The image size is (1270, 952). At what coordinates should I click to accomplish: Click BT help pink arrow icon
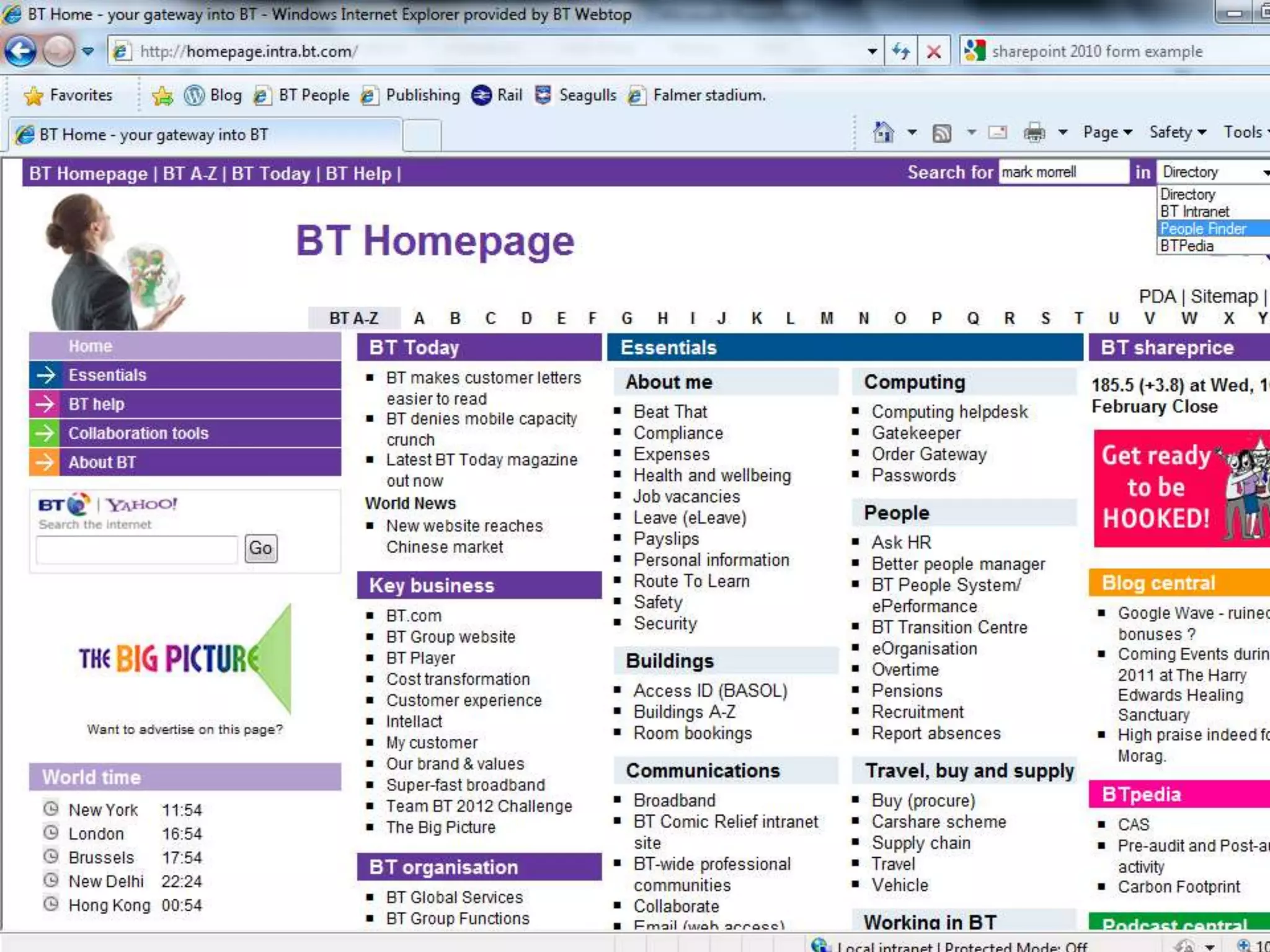point(45,404)
